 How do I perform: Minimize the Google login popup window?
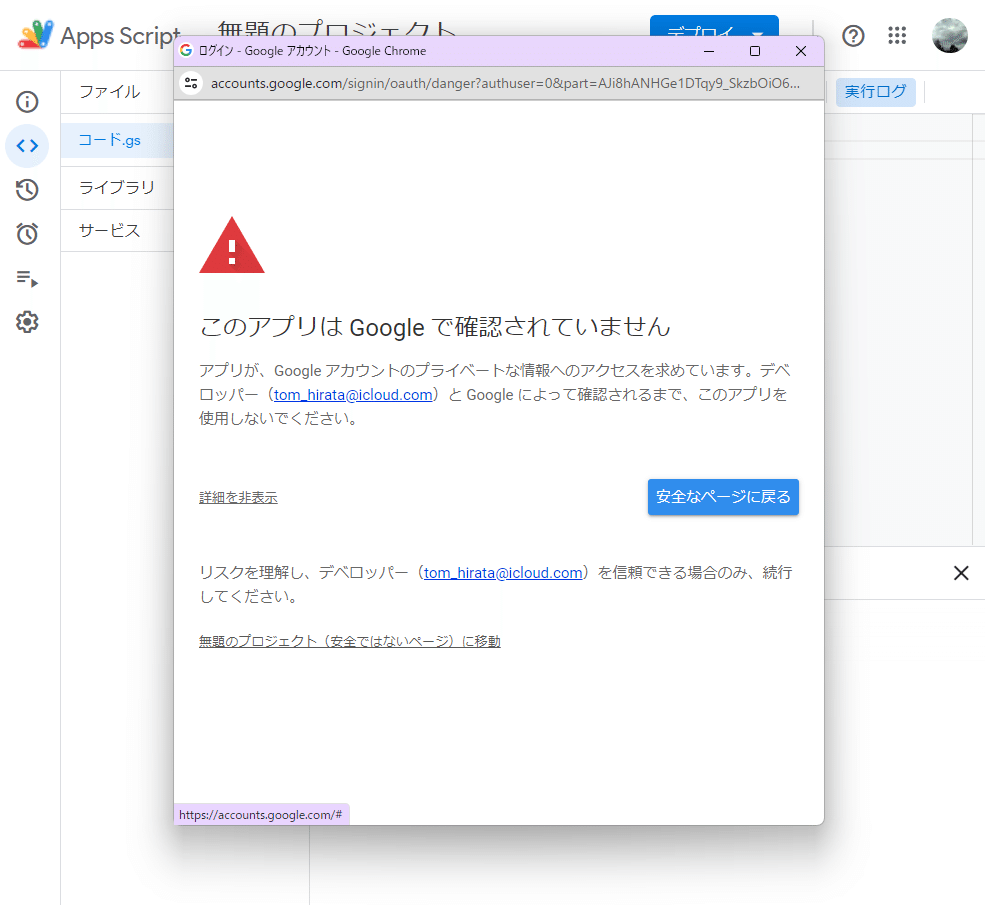tap(709, 51)
